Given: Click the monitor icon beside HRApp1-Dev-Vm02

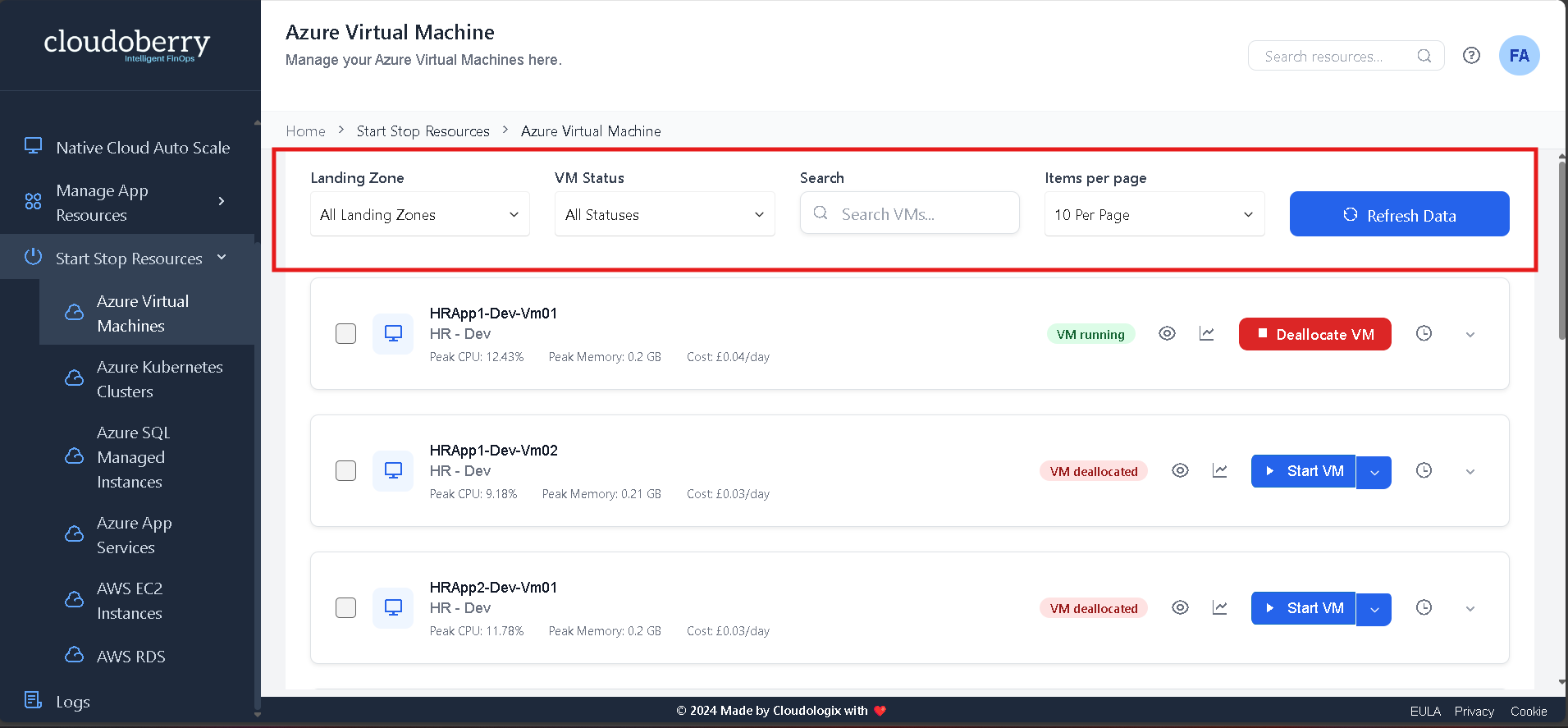Looking at the screenshot, I should [x=393, y=470].
